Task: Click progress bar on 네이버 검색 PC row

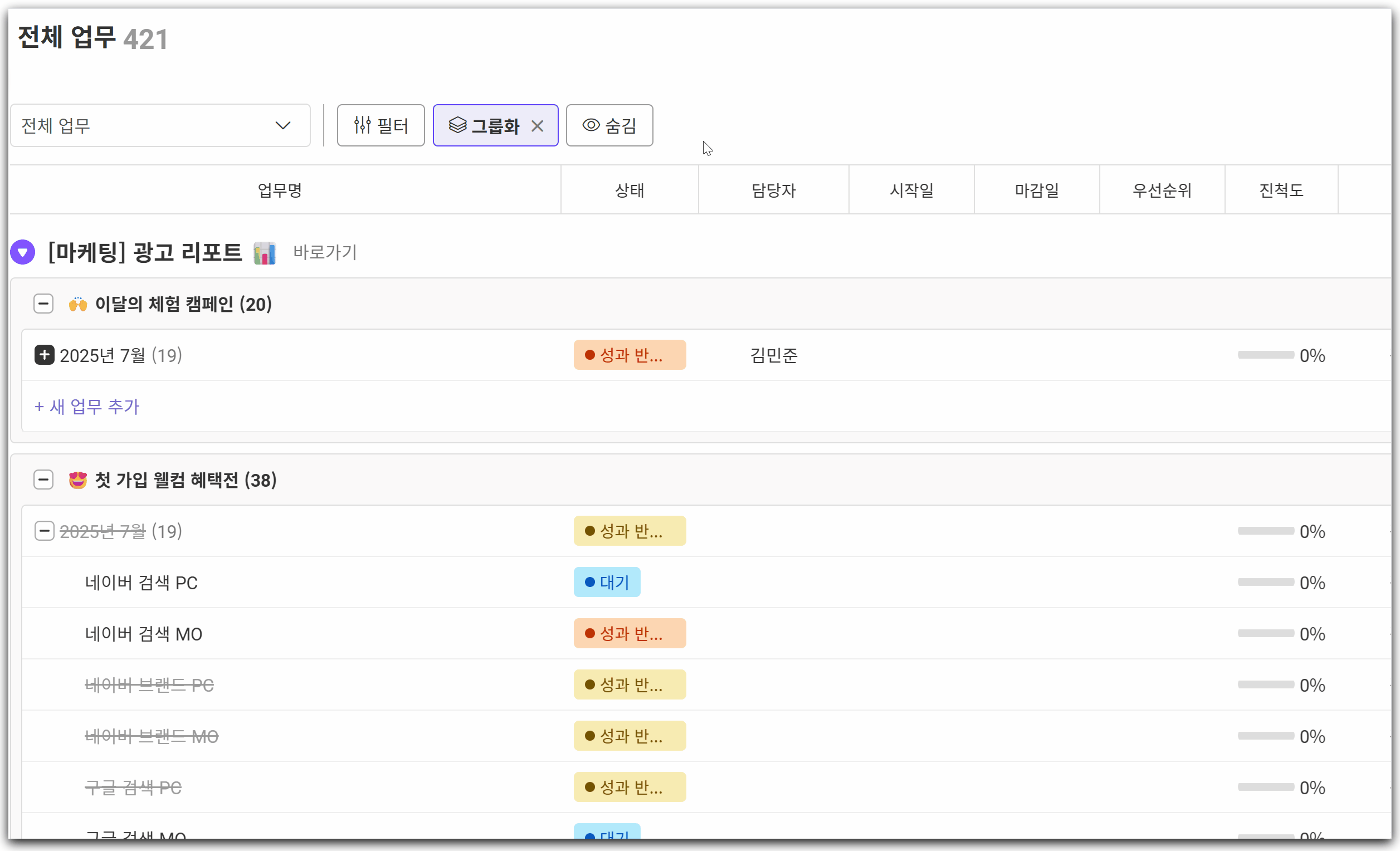Action: pos(1265,583)
